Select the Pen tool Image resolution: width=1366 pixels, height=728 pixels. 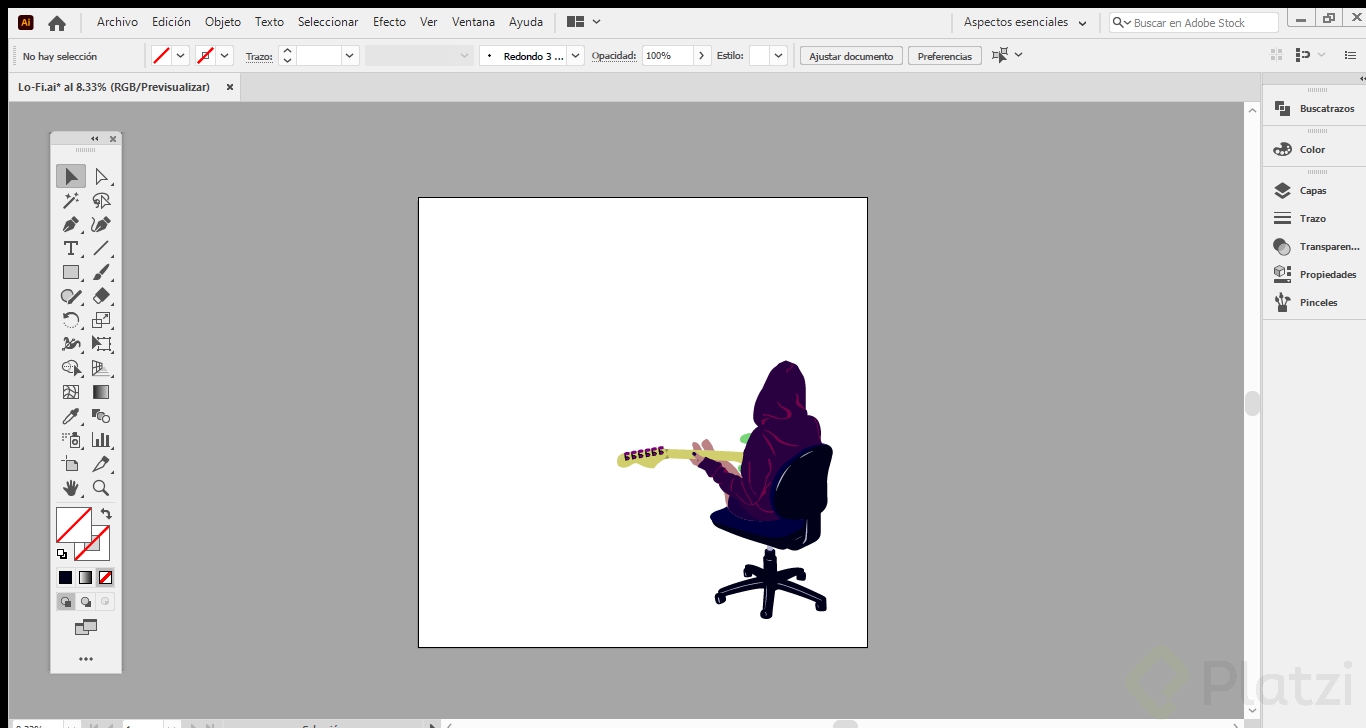pos(70,224)
